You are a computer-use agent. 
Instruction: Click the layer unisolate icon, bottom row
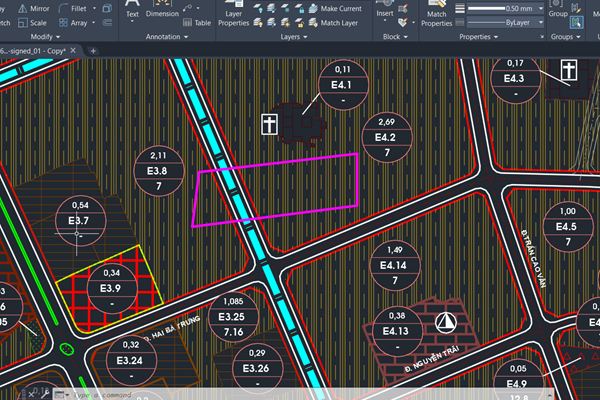coord(271,23)
